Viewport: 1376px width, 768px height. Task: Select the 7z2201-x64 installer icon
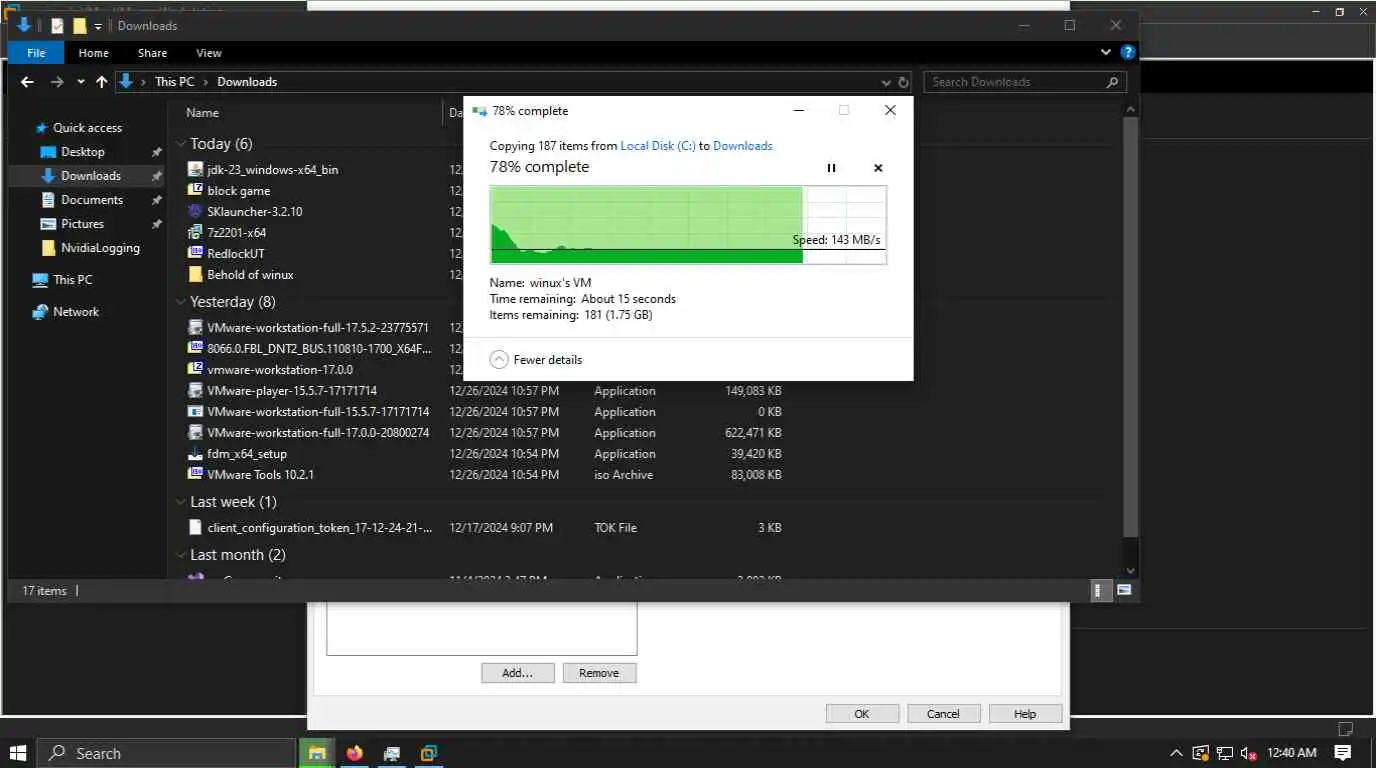pyautogui.click(x=196, y=232)
